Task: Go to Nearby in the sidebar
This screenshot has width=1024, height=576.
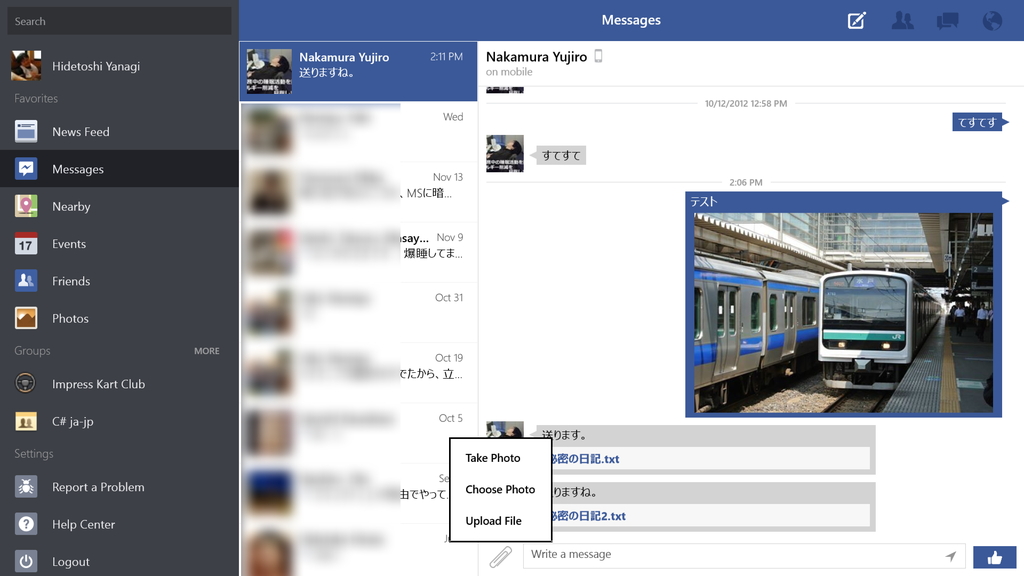Action: pos(71,206)
